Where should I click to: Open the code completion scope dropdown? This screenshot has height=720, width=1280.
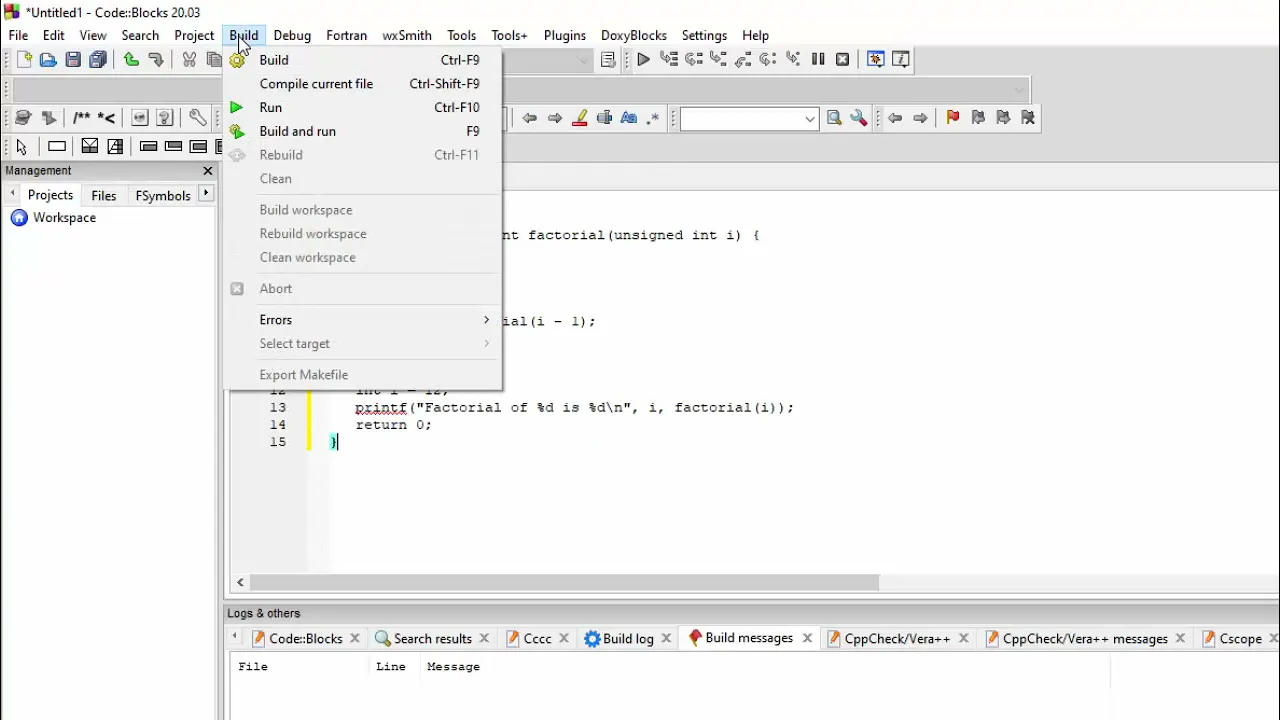point(1019,90)
